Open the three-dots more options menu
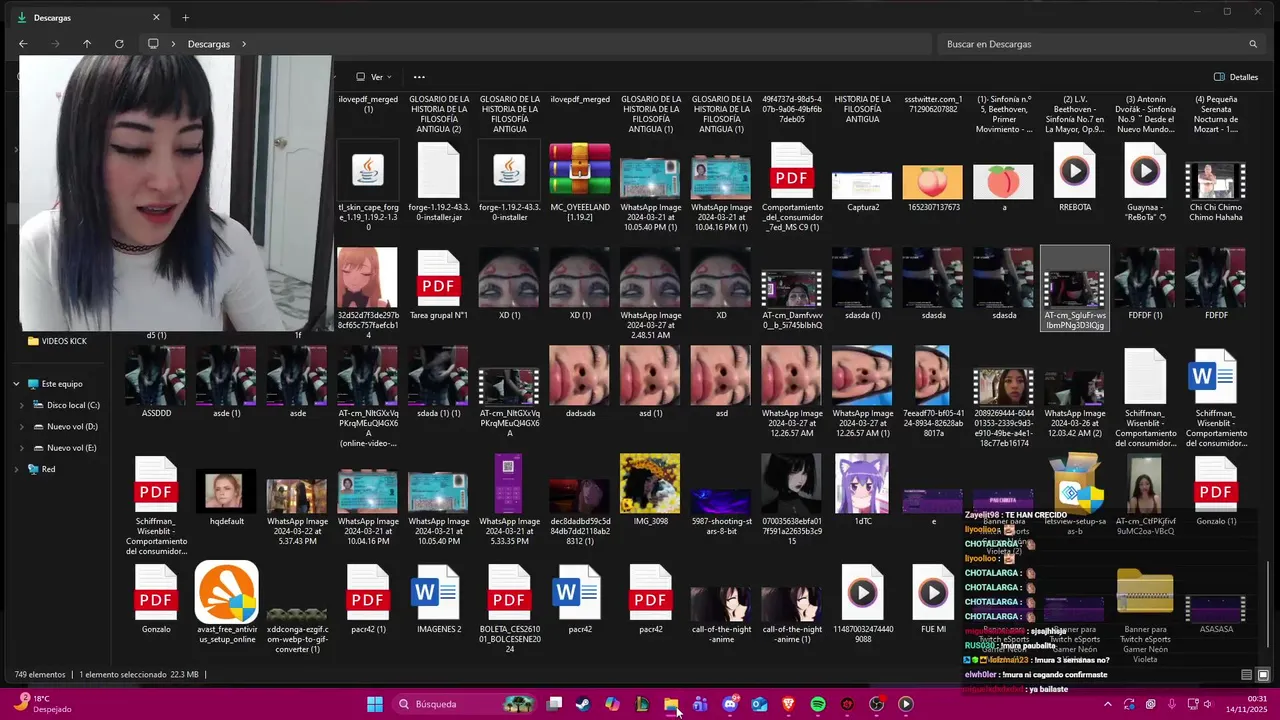This screenshot has height=720, width=1280. point(419,77)
